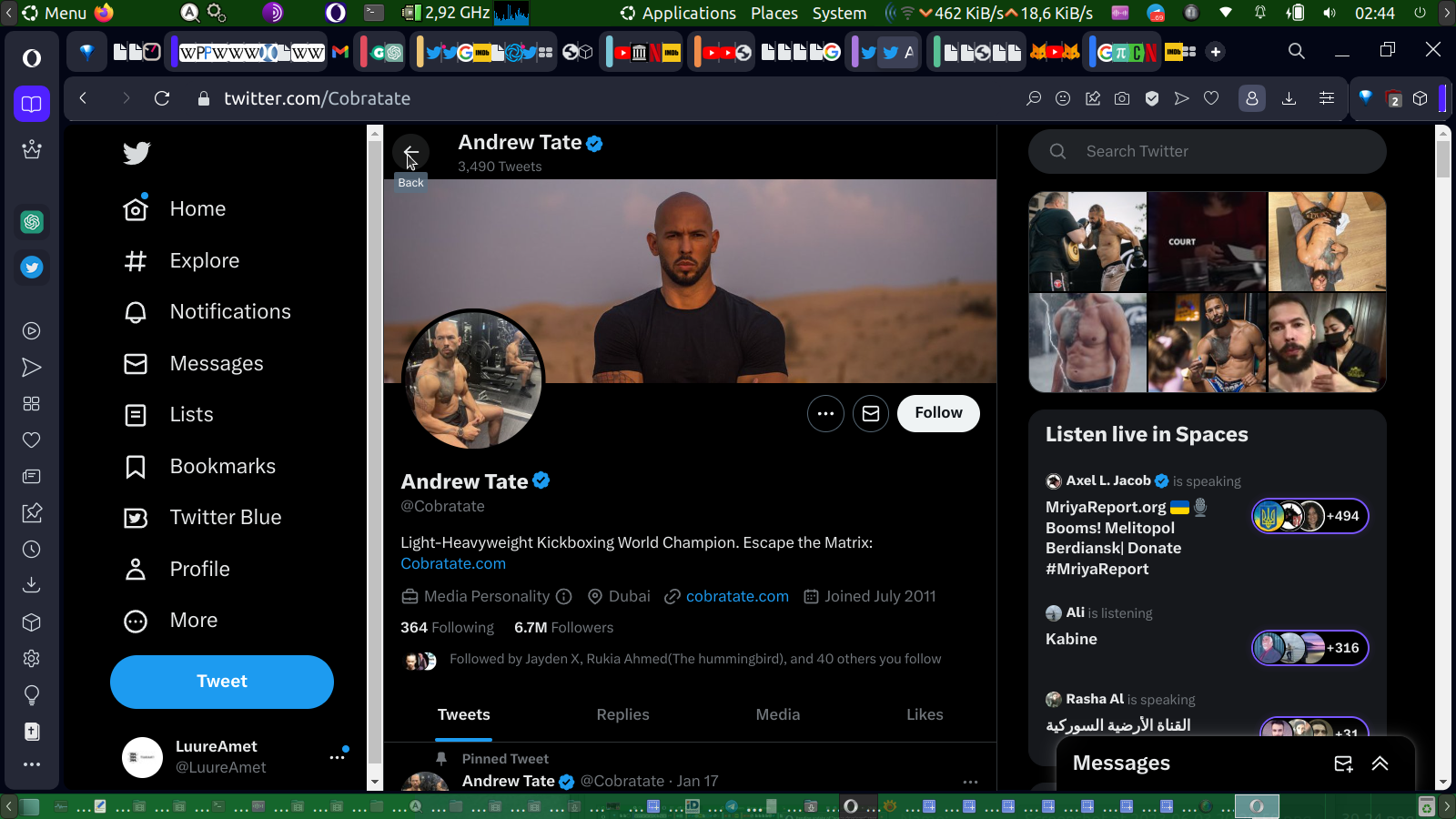The image size is (1456, 819).
Task: Join the MriyaReport.org space
Action: pos(1310,516)
